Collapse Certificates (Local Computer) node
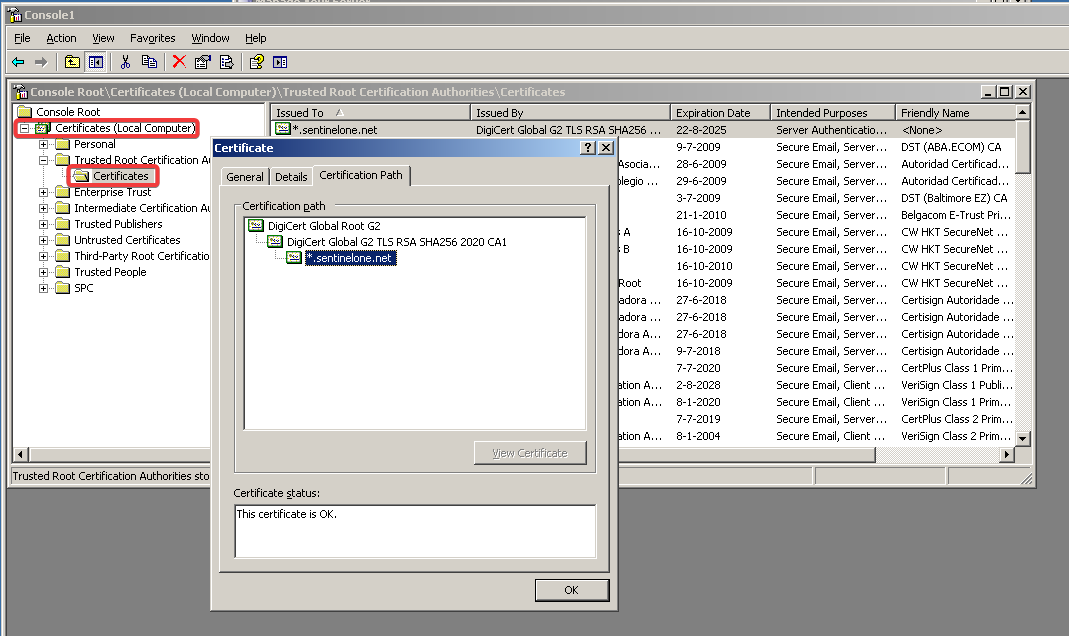Screen dimensions: 1069x636 click(25, 128)
